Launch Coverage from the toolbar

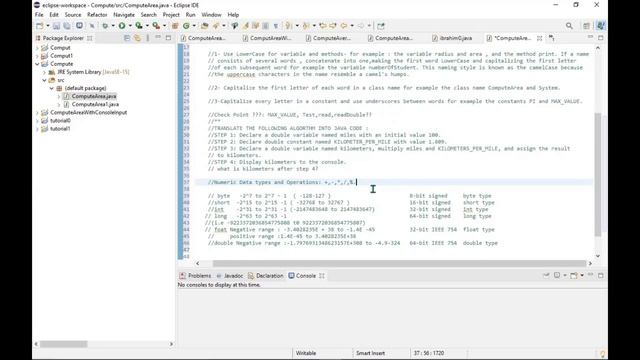139,26
